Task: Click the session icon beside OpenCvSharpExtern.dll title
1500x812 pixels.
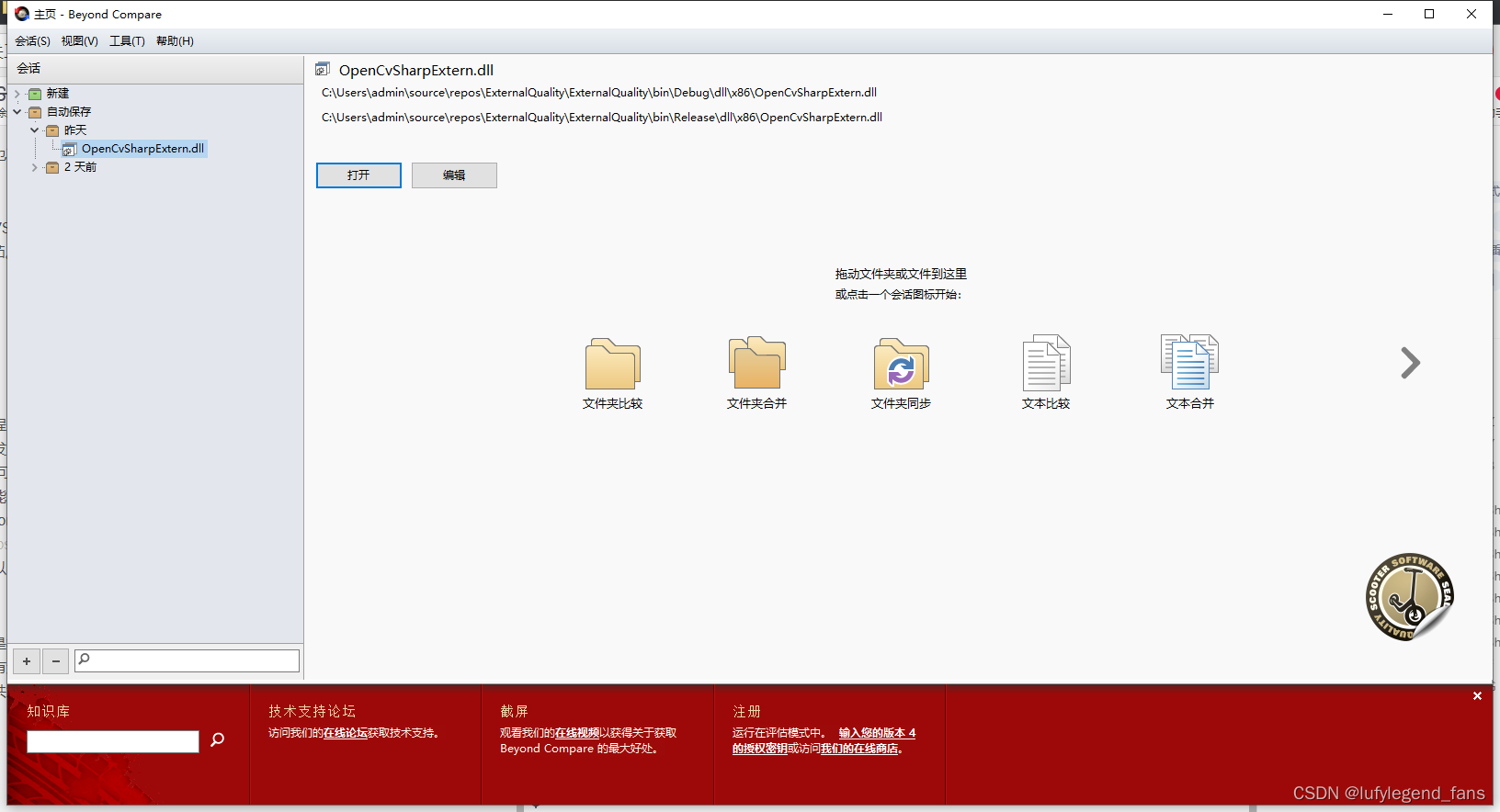Action: [323, 70]
